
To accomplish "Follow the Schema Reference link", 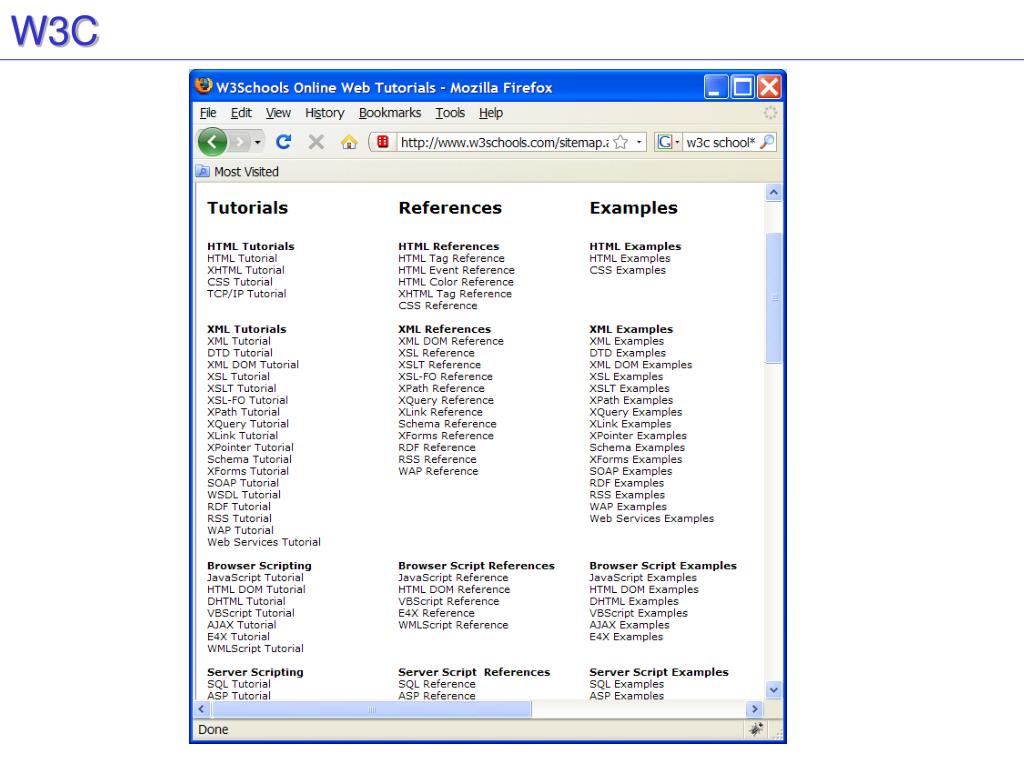I will pyautogui.click(x=447, y=423).
